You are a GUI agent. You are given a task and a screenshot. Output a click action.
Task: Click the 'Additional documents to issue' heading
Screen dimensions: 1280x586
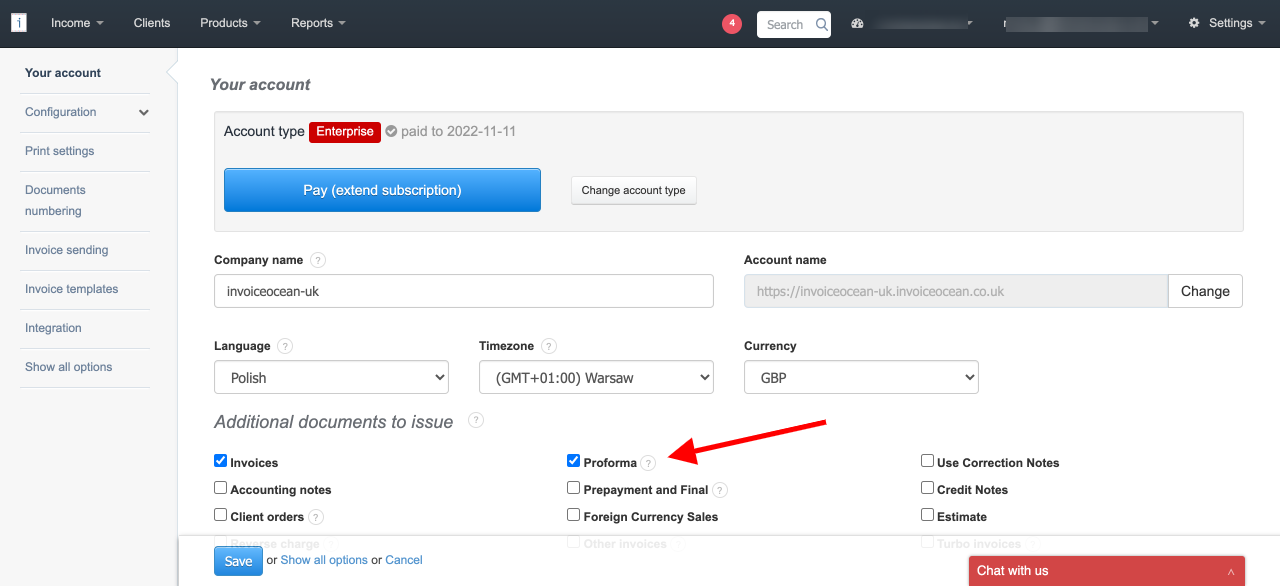click(334, 422)
